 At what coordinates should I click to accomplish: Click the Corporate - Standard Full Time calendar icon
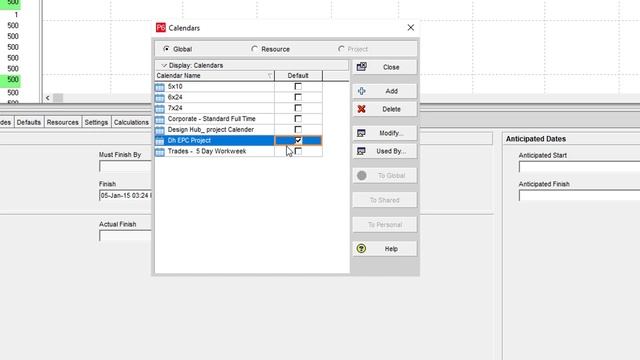pyautogui.click(x=160, y=119)
